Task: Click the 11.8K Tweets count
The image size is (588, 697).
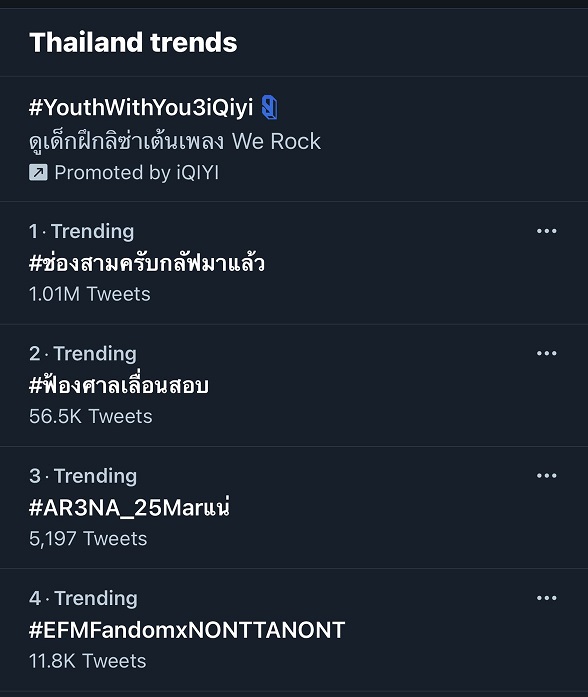Action: click(x=88, y=661)
